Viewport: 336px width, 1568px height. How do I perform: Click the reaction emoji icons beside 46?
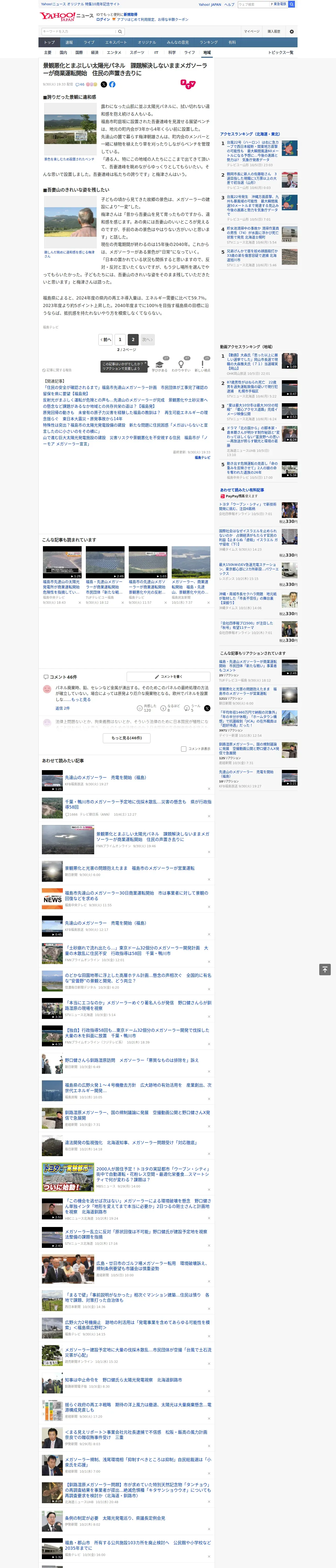point(92,85)
